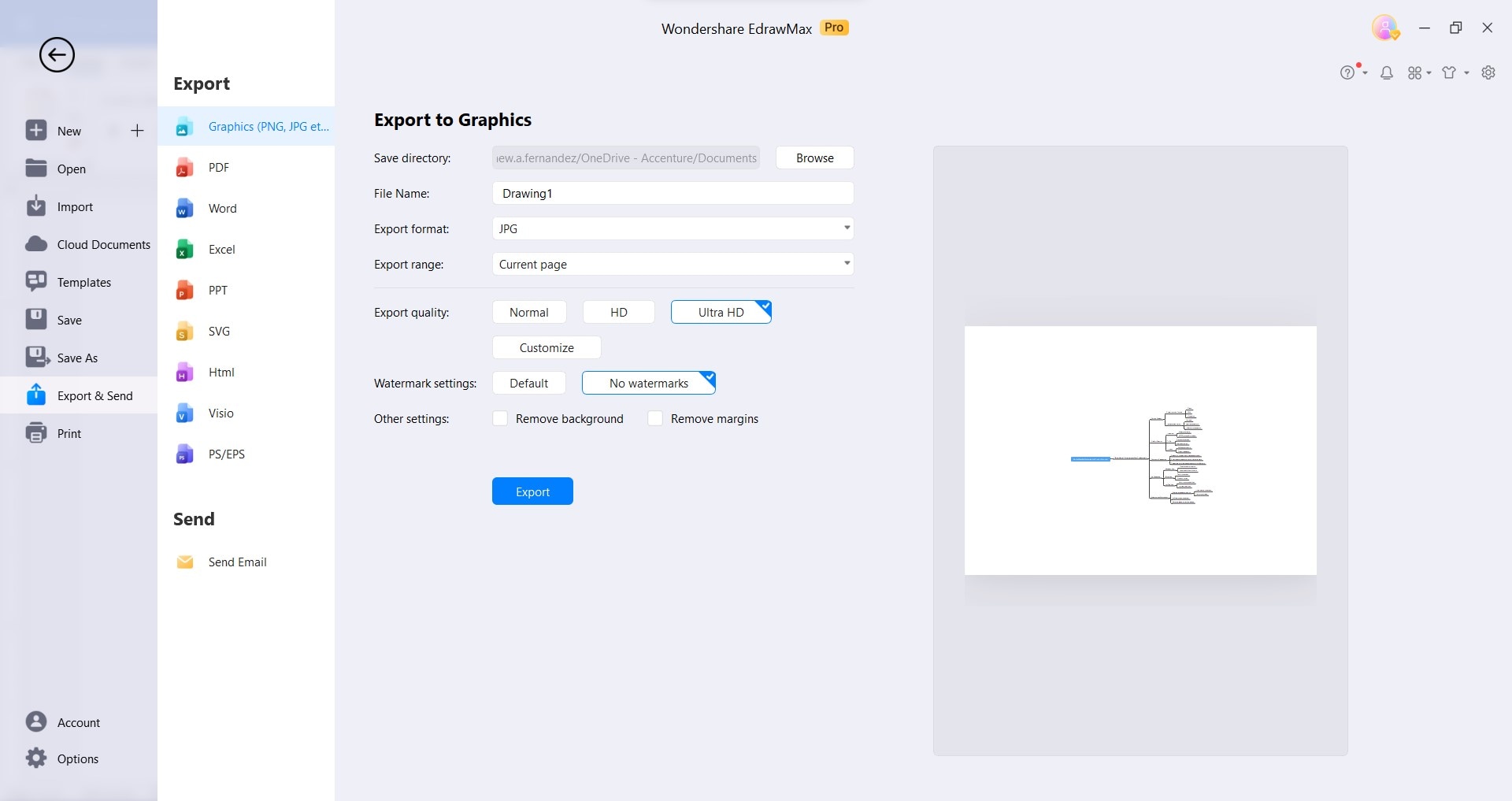Click the Export & Send upload icon
This screenshot has height=801, width=1512.
point(36,395)
